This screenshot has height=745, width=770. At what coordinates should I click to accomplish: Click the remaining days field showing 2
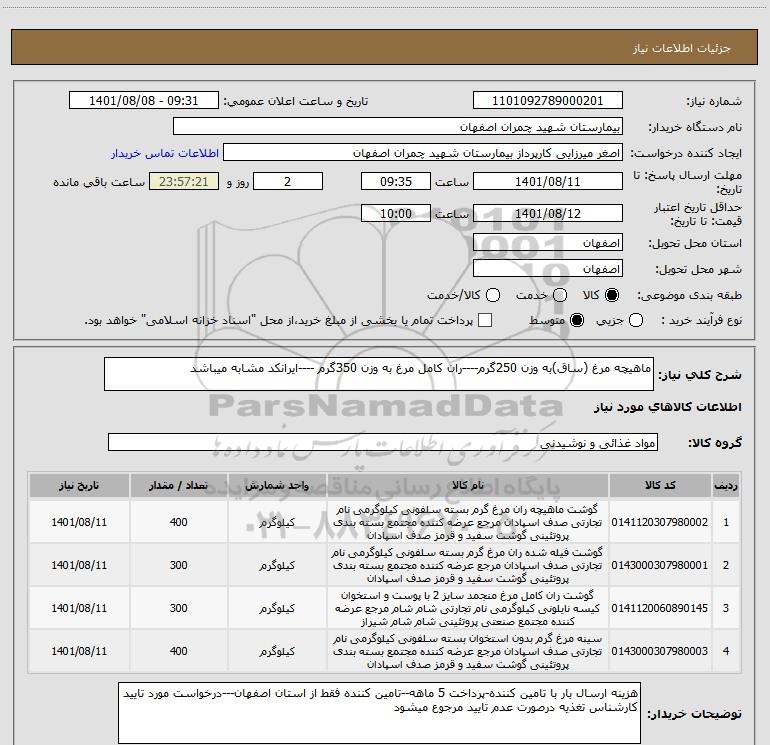[288, 181]
